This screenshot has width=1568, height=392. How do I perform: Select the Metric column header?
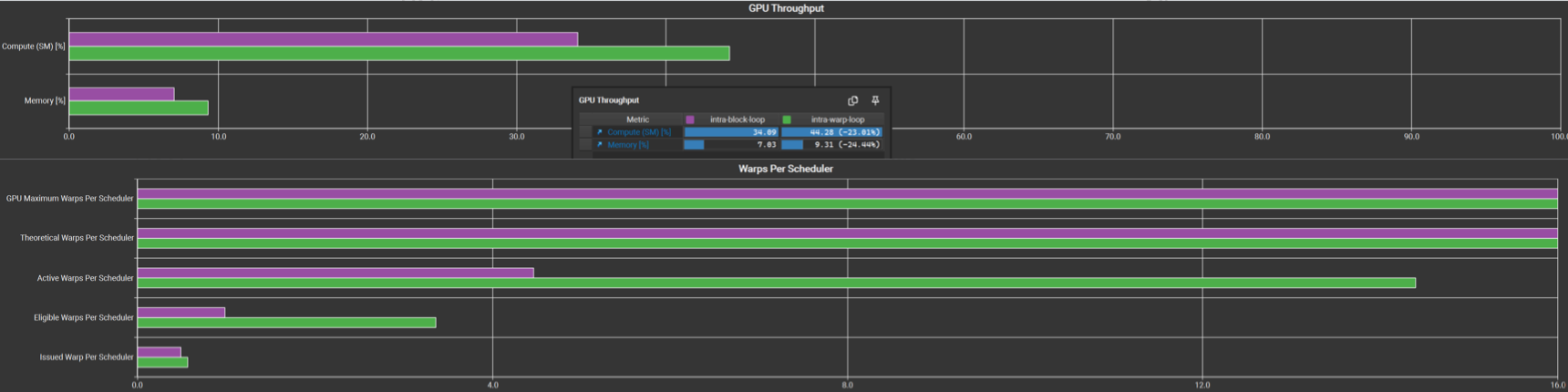637,119
